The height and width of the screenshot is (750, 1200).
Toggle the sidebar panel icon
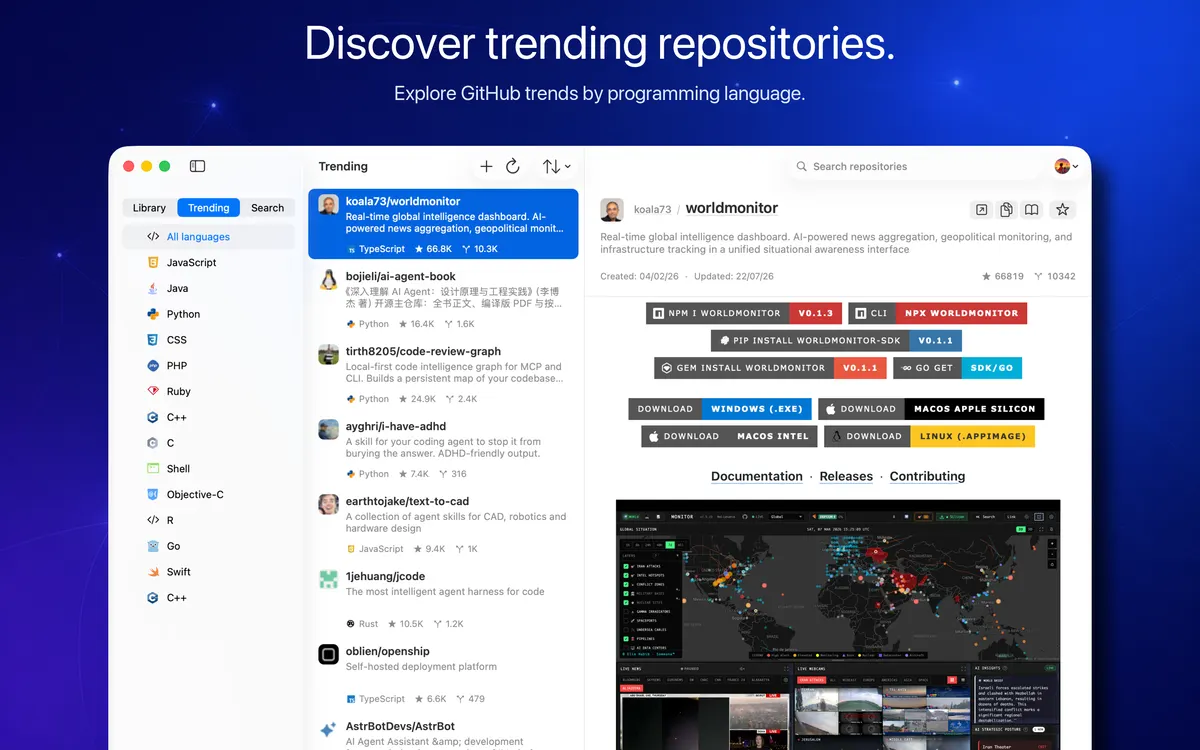click(x=197, y=166)
